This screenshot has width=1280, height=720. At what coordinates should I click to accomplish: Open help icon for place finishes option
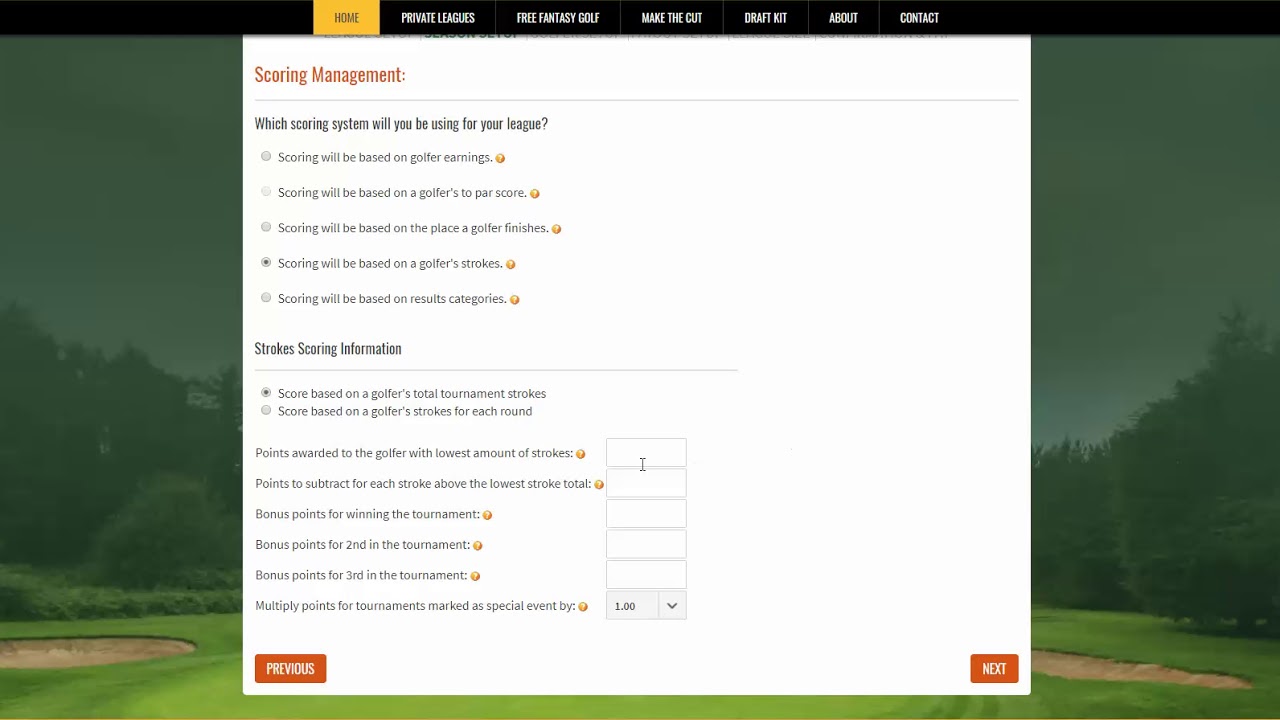click(556, 229)
